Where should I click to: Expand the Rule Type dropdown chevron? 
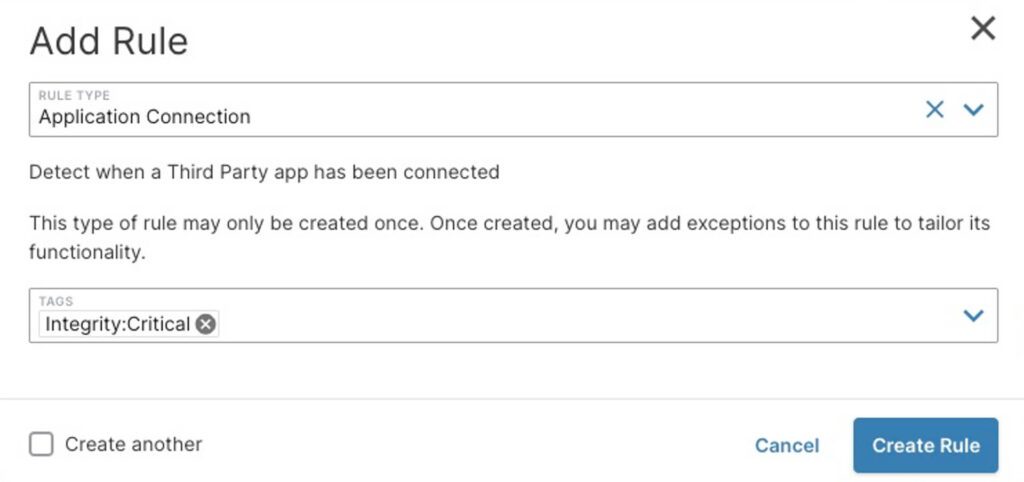pos(973,110)
